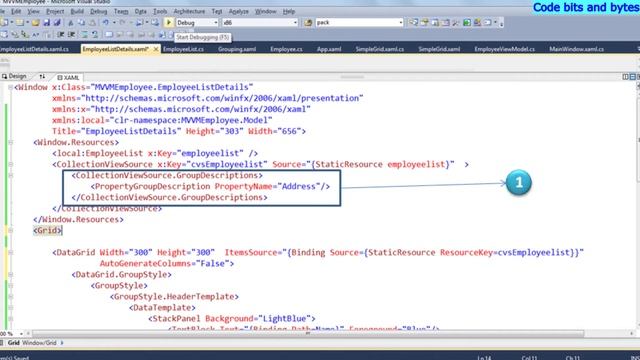This screenshot has width=640, height=360.
Task: Open the Build menu
Action: 77,11
